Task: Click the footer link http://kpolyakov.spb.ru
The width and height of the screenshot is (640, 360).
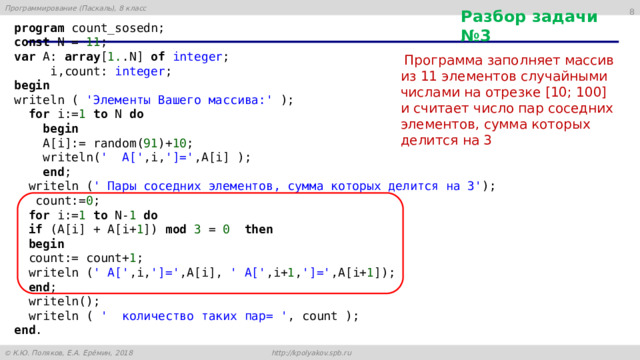Action: point(311,353)
